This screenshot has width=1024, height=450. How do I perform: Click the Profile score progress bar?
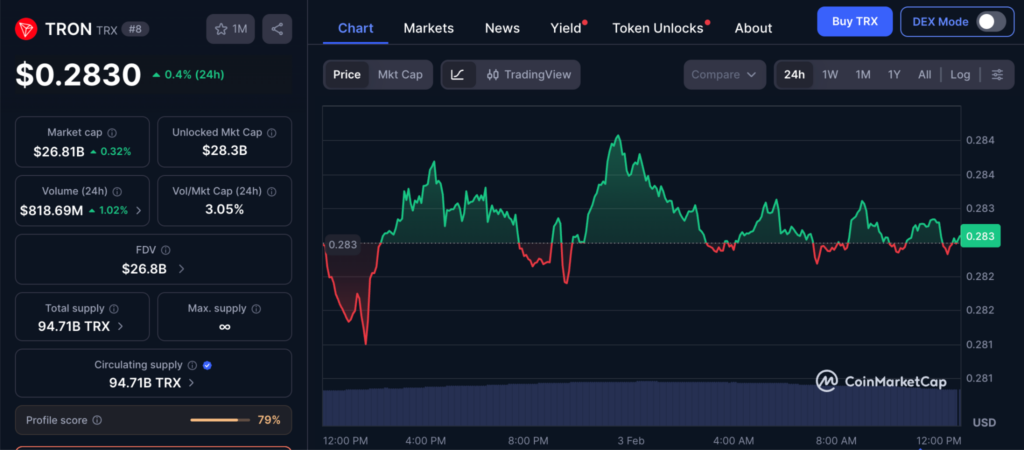pos(220,421)
